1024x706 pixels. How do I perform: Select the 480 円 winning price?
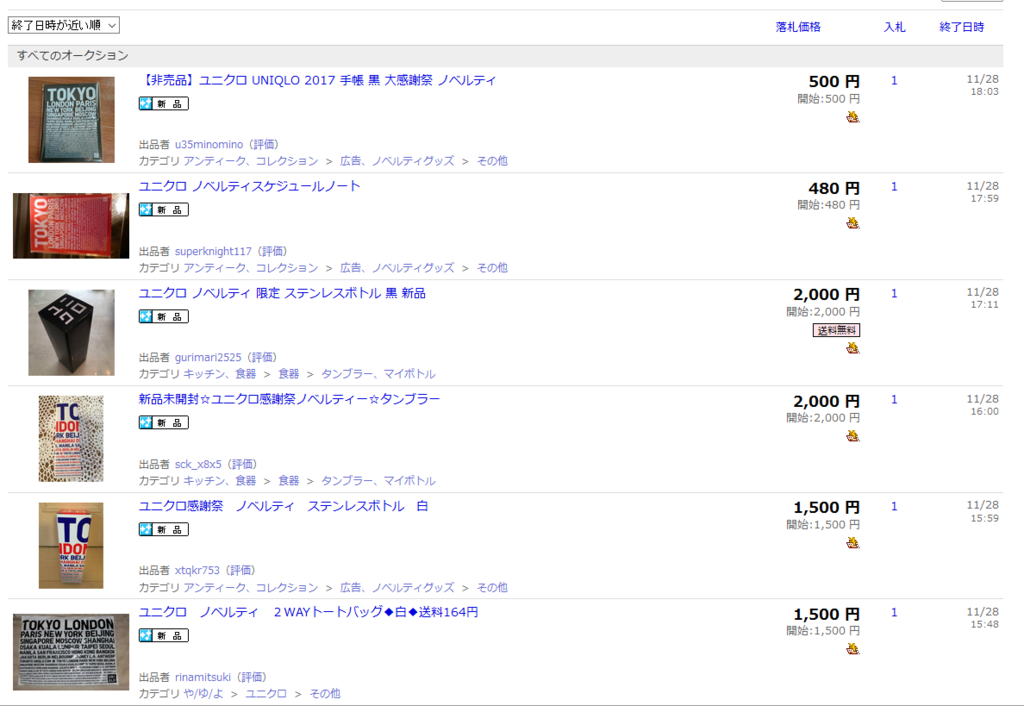point(834,188)
